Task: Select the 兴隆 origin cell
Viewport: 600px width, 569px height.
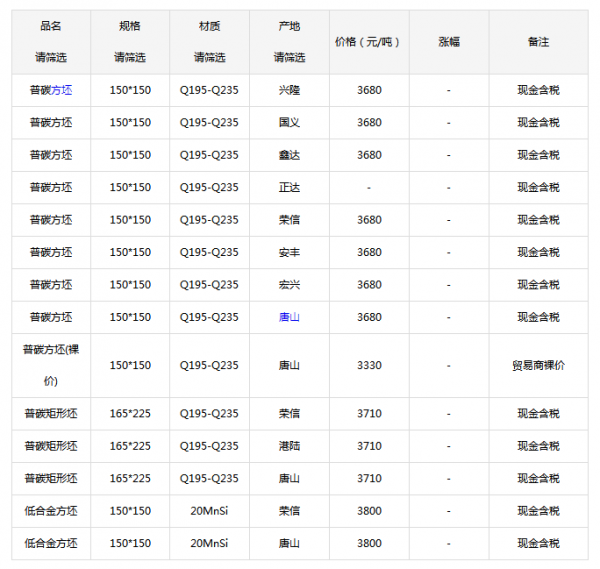Action: click(289, 90)
